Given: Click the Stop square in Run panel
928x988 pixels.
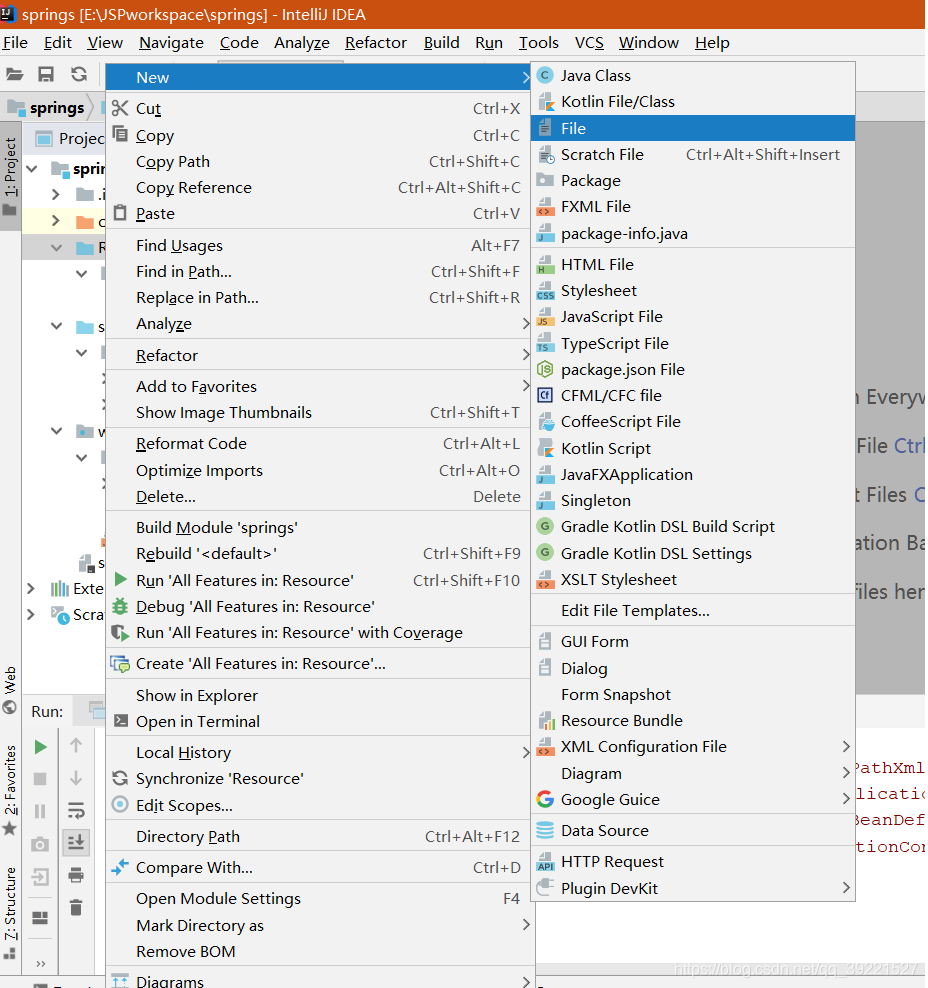Looking at the screenshot, I should pos(40,779).
